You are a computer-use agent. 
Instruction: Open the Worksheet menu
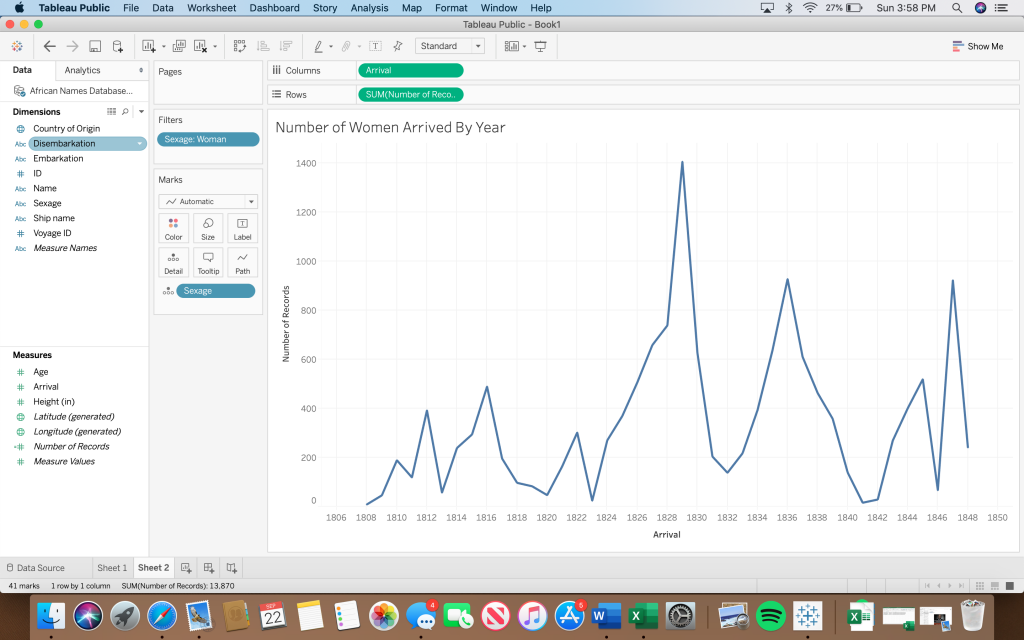pyautogui.click(x=211, y=8)
